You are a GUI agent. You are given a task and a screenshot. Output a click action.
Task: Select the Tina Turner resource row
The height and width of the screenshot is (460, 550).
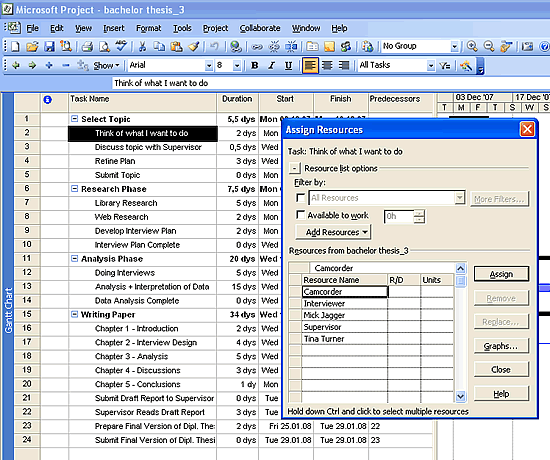pyautogui.click(x=372, y=339)
